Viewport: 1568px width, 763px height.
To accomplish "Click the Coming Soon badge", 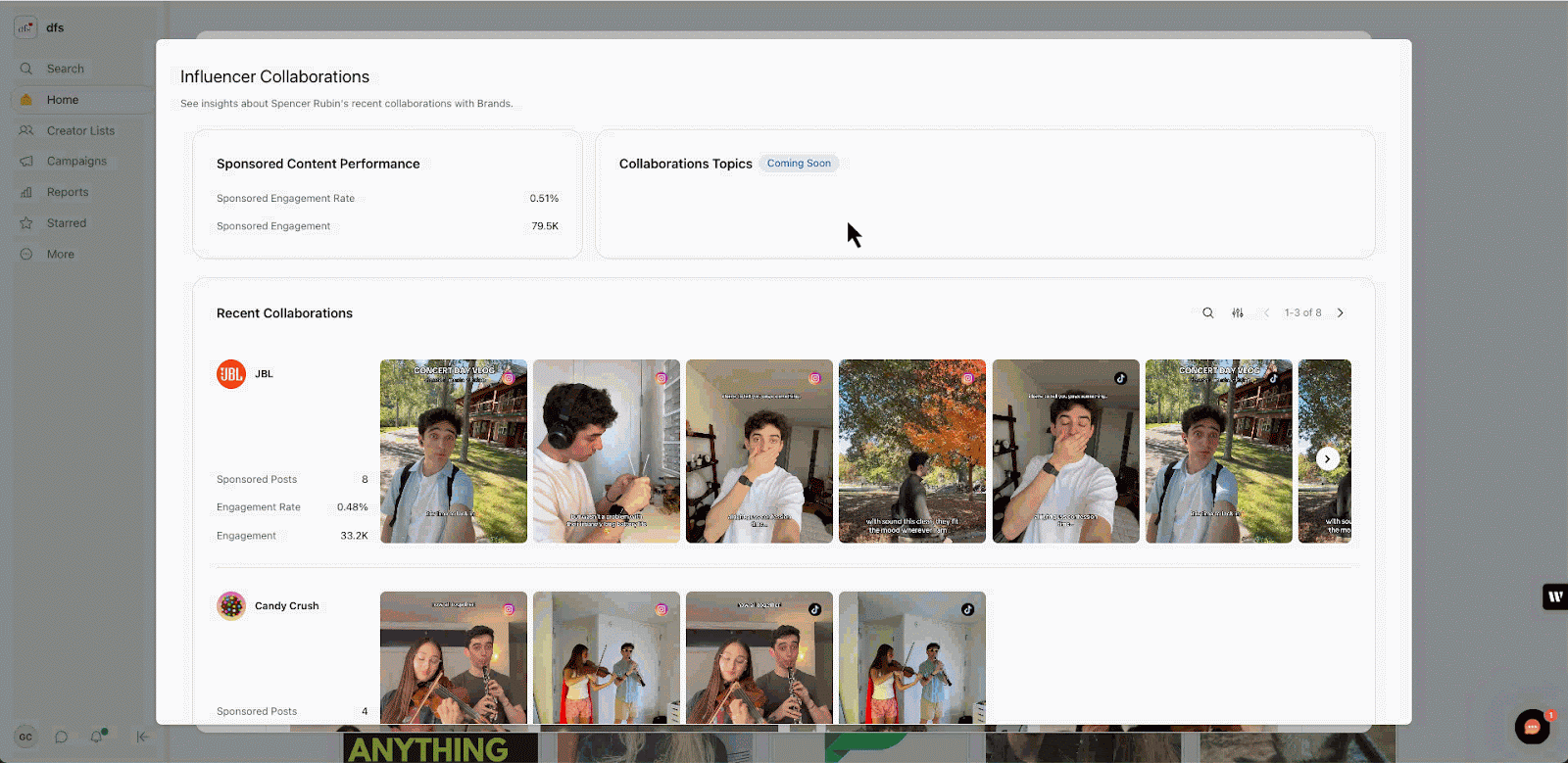I will (x=799, y=164).
